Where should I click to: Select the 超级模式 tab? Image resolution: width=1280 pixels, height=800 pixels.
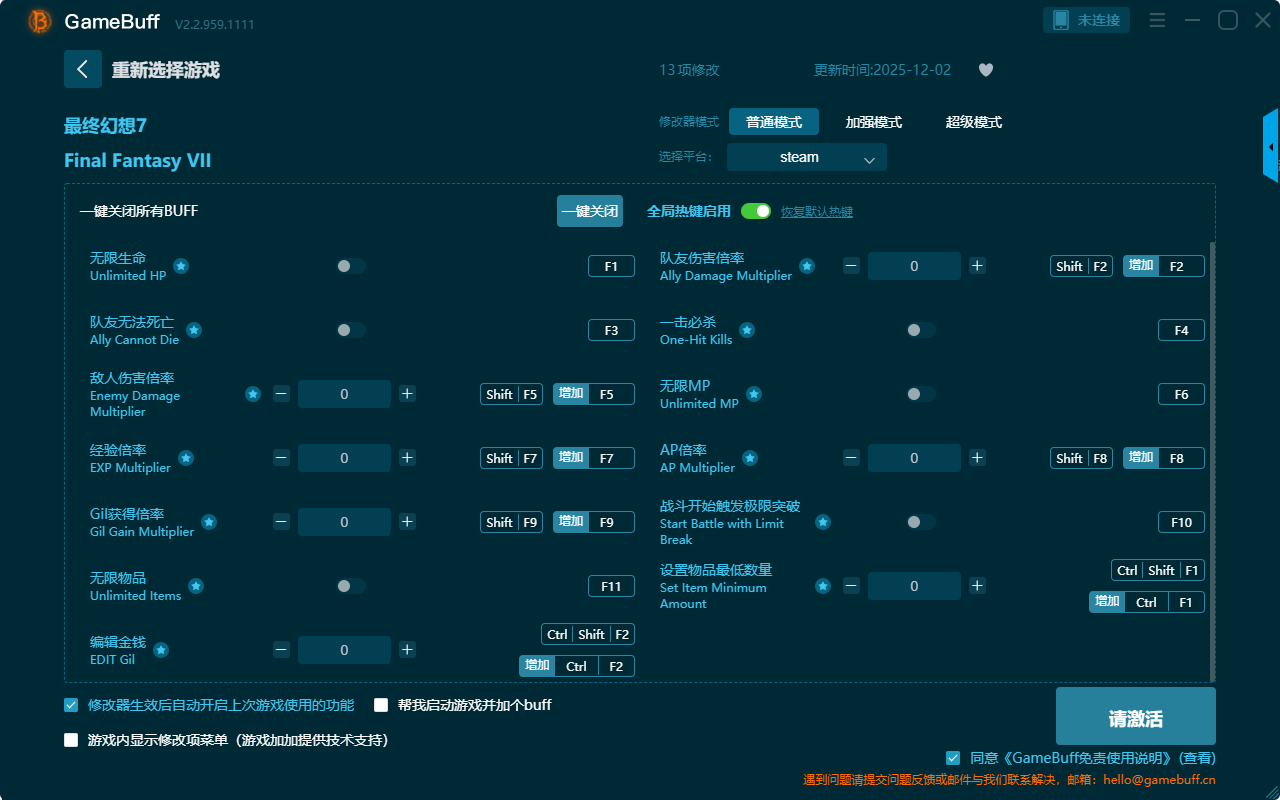(x=973, y=122)
